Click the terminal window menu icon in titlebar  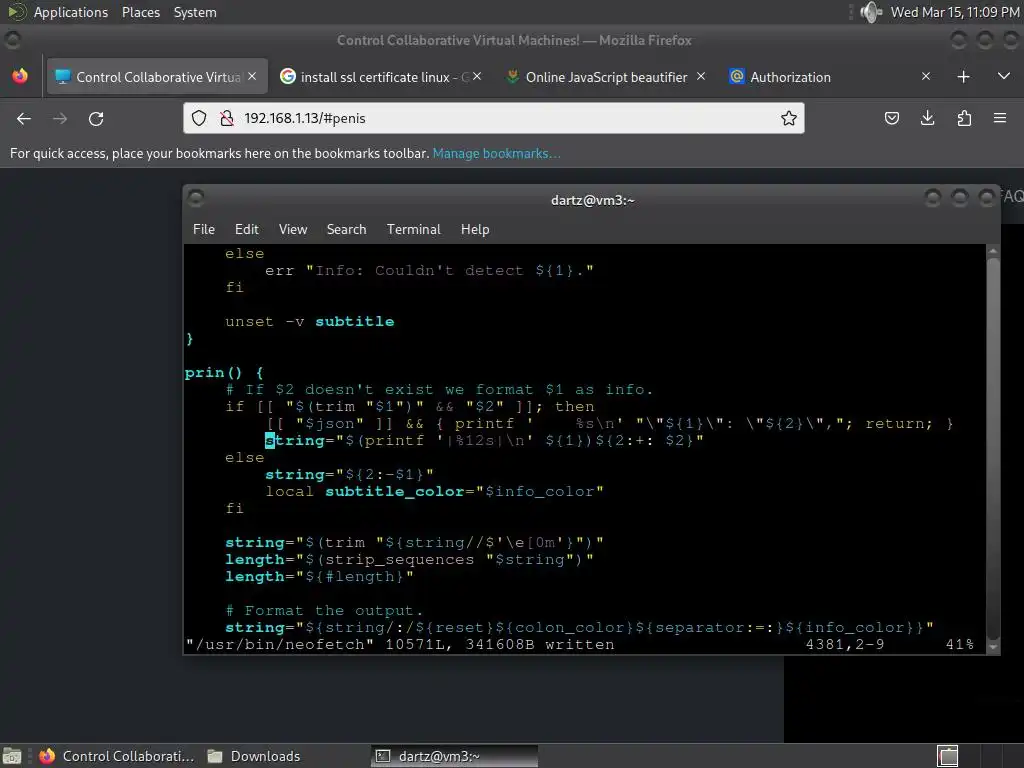click(x=196, y=197)
